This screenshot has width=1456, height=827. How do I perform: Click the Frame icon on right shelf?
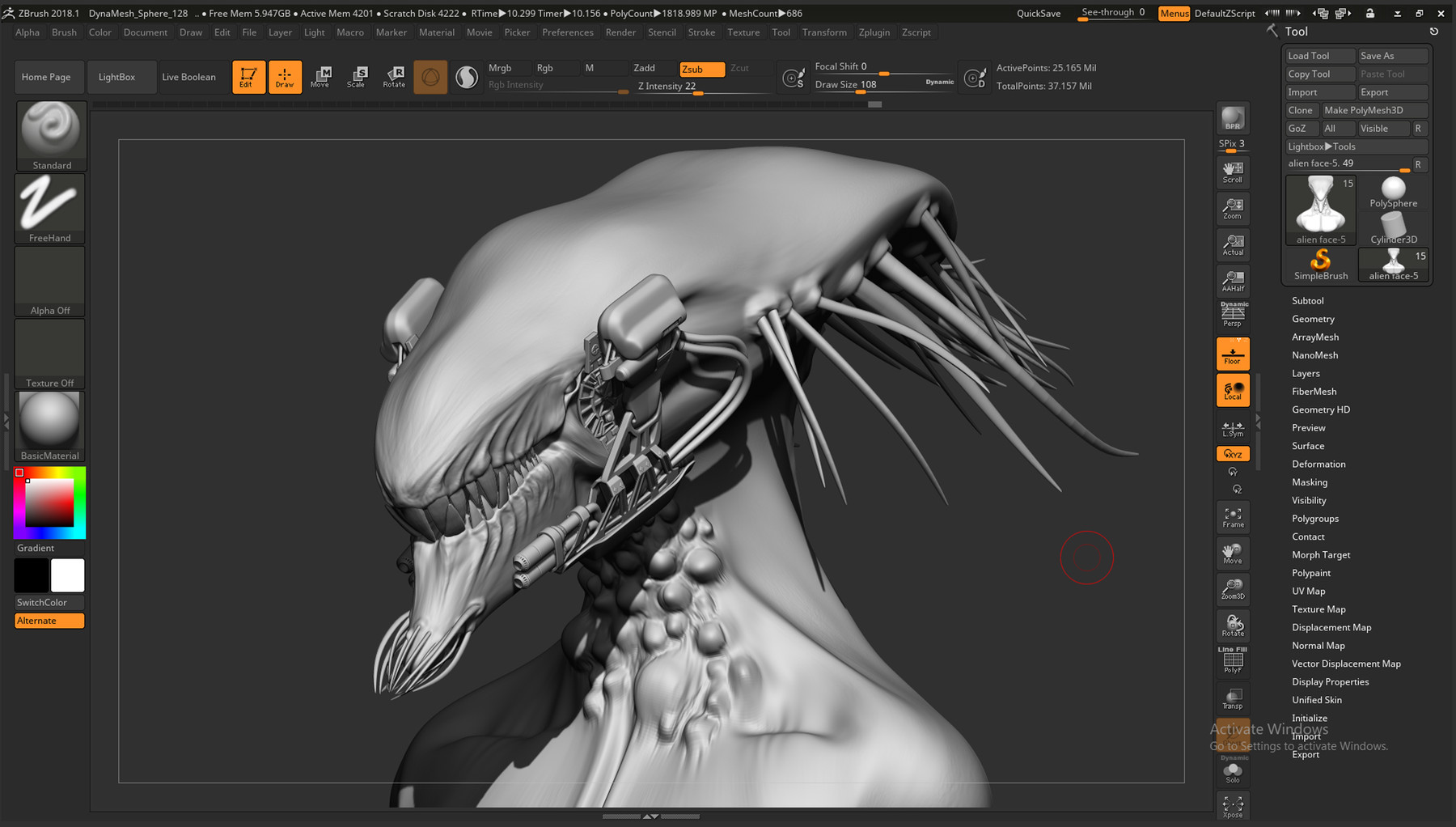click(1232, 516)
